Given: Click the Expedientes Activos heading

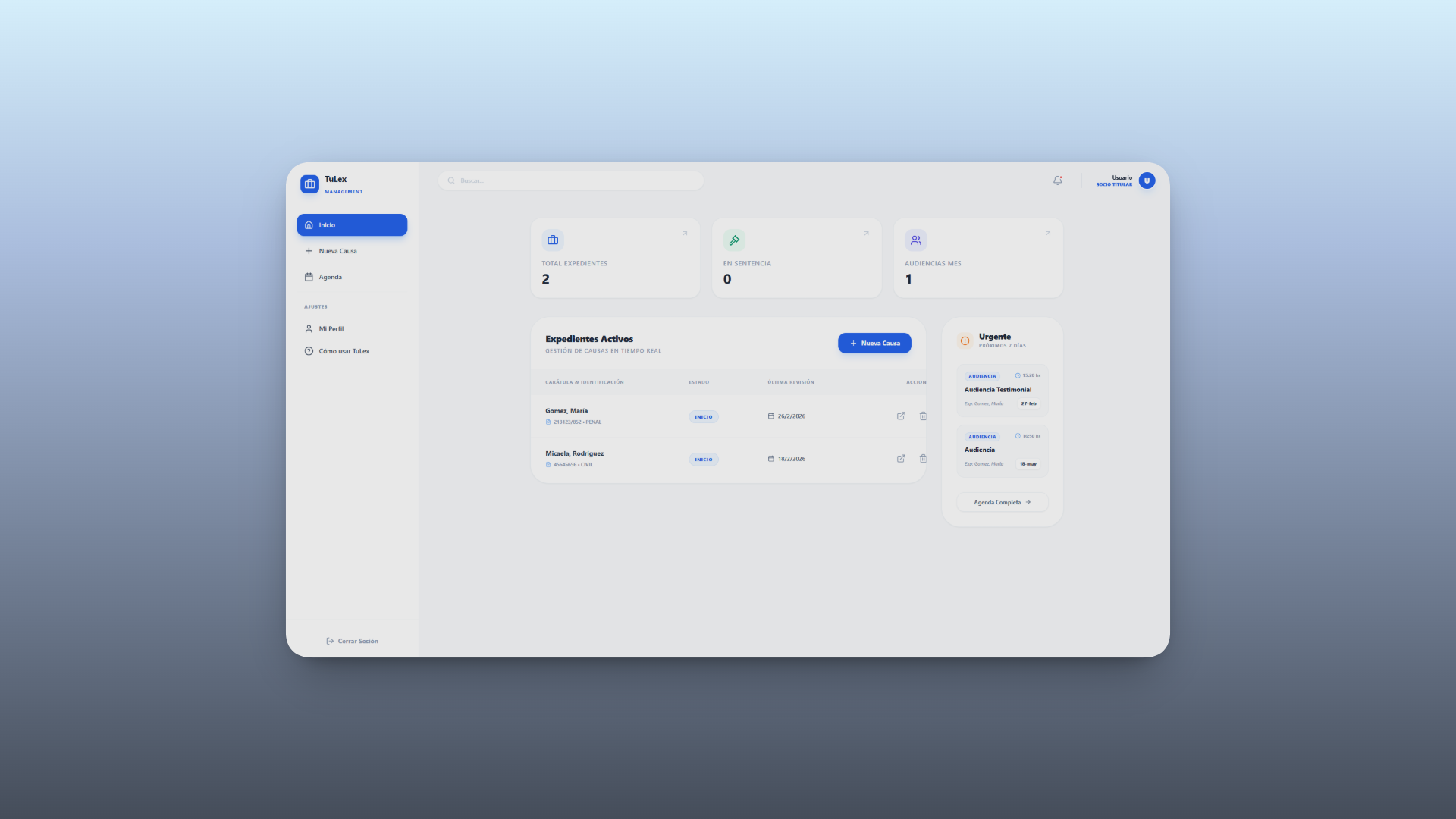Looking at the screenshot, I should point(589,339).
